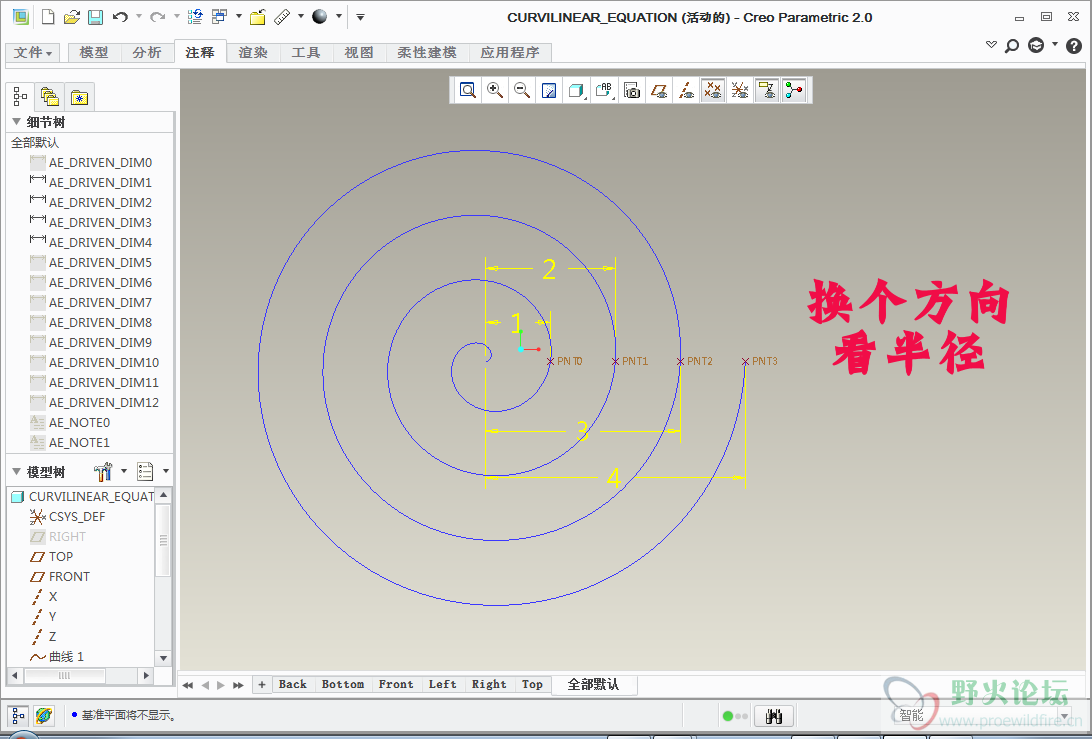
Task: Open model tree show list icon
Action: (145, 472)
